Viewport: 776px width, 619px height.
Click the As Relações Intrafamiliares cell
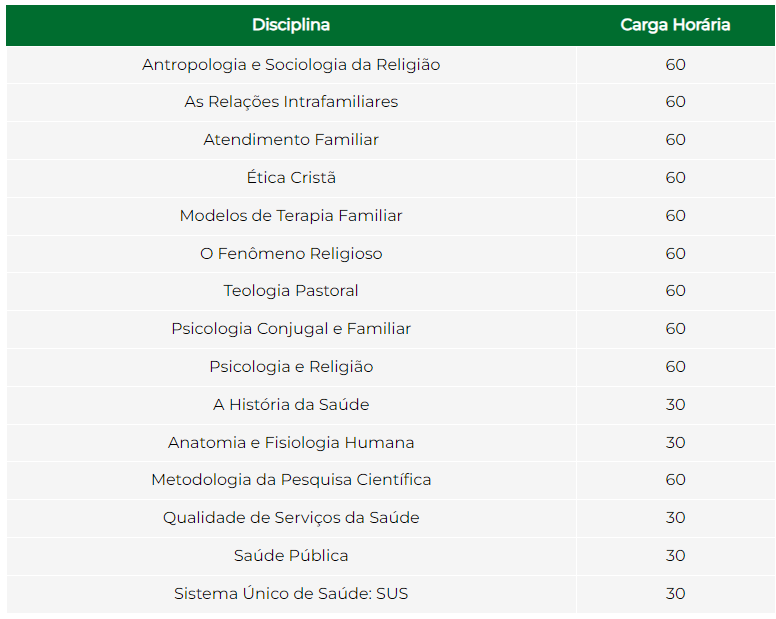291,102
